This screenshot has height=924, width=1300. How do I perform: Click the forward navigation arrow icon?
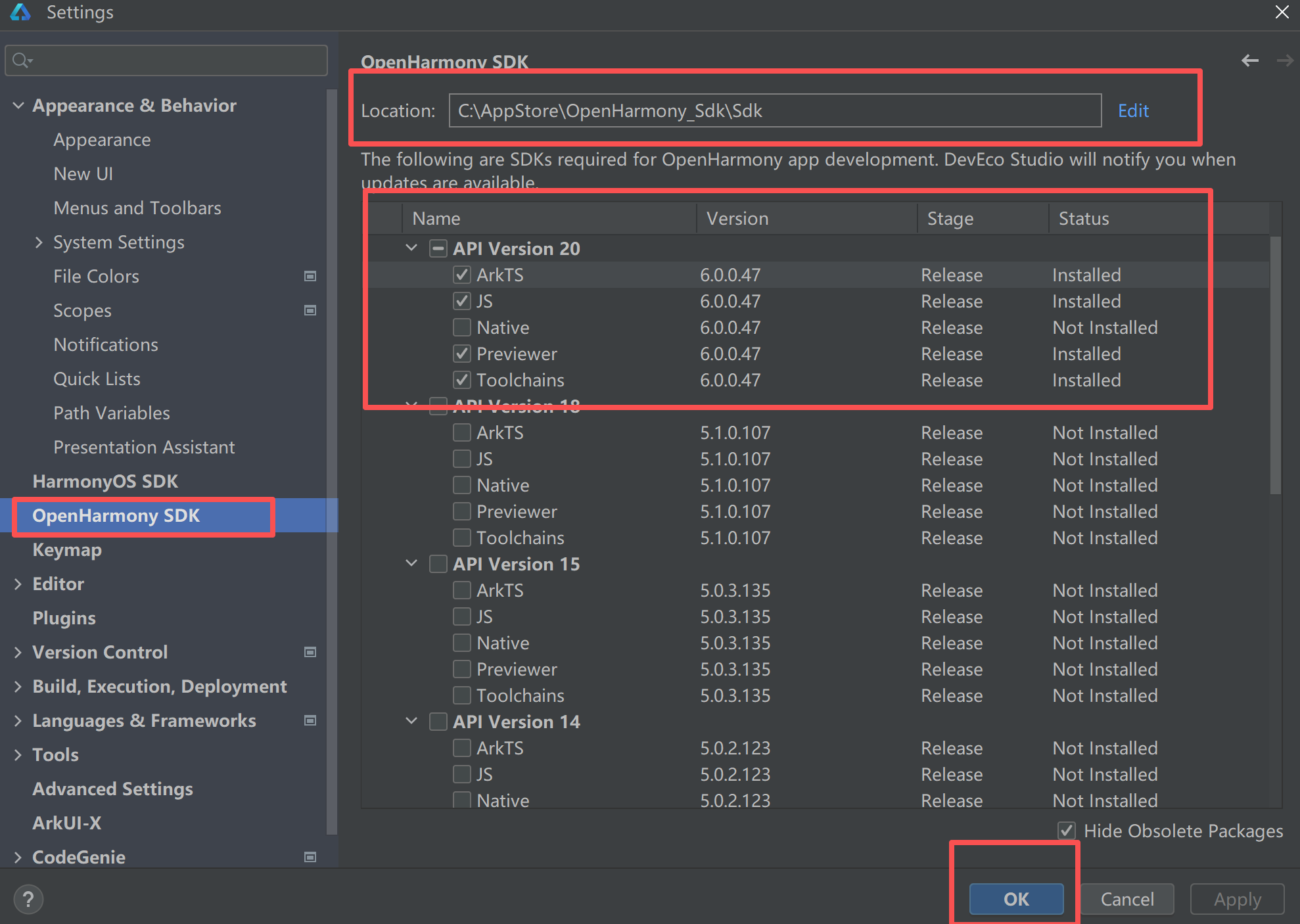[1284, 60]
